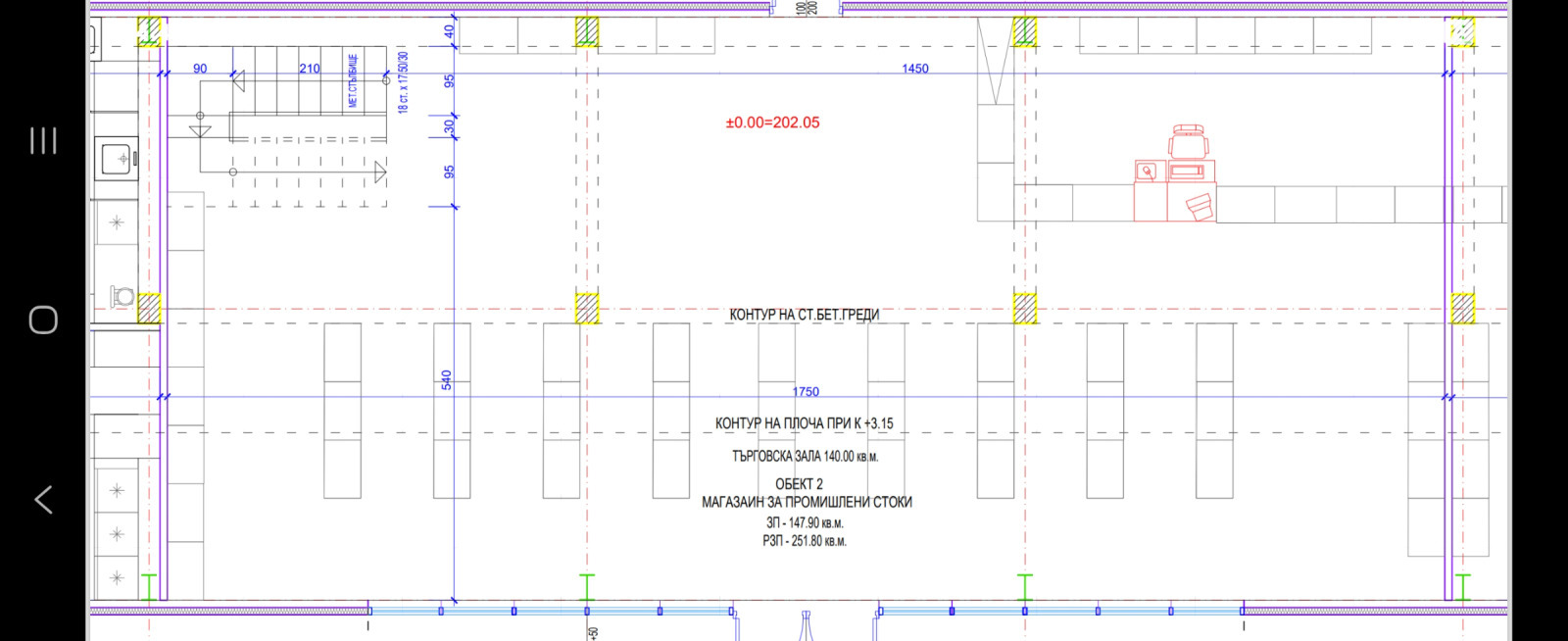Tap the staircase direction arrow head
Viewport: 1568px width, 641px height.
tap(380, 173)
